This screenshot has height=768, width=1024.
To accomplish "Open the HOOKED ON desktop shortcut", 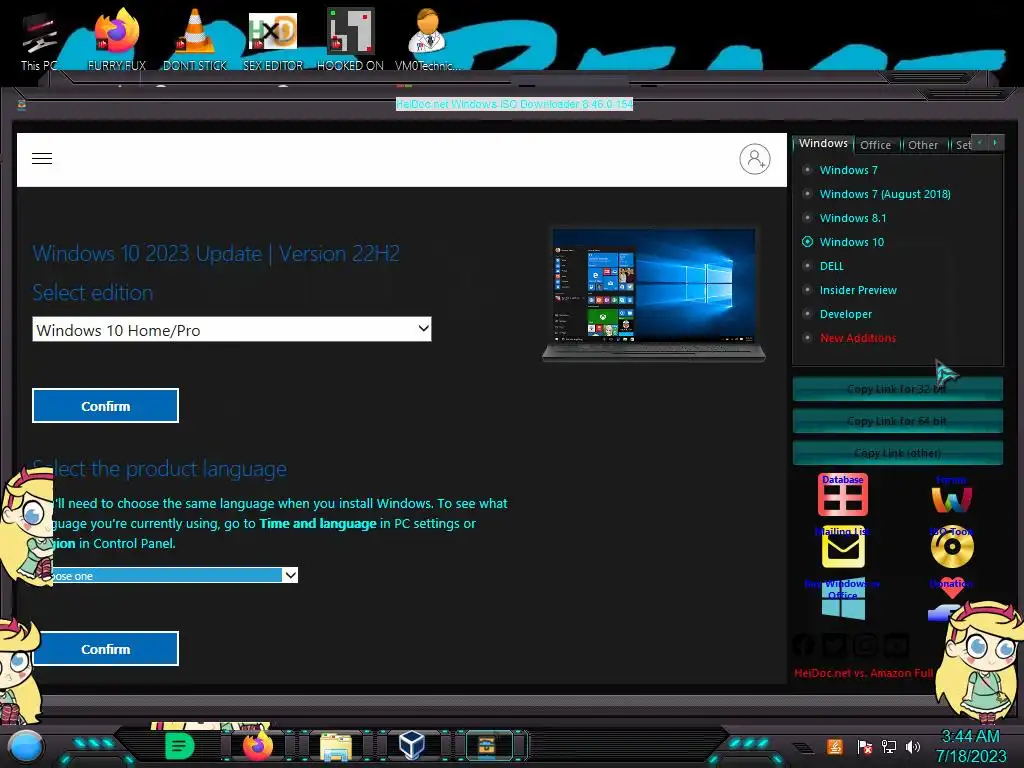I will [351, 40].
